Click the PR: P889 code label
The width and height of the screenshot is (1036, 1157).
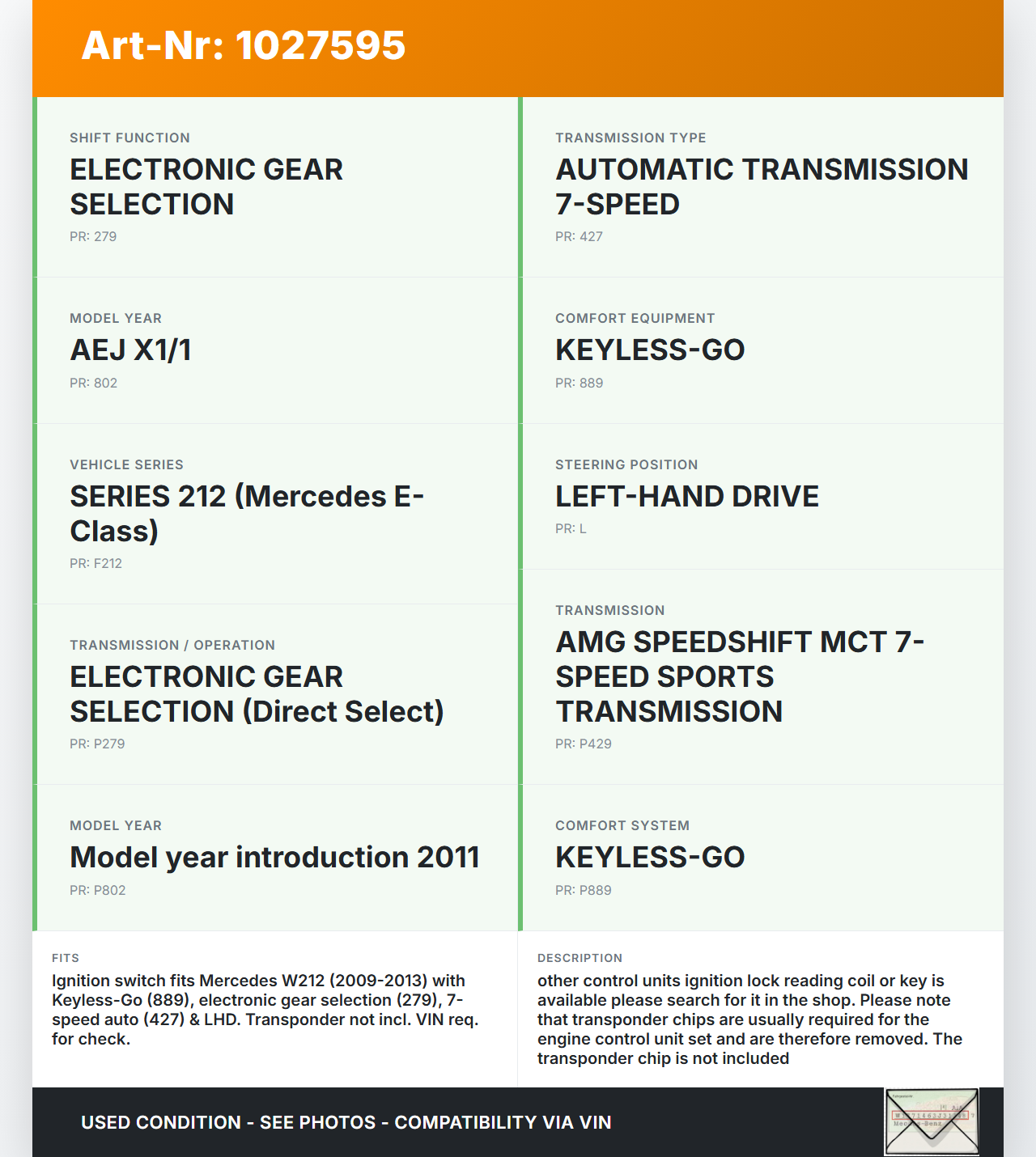(583, 891)
